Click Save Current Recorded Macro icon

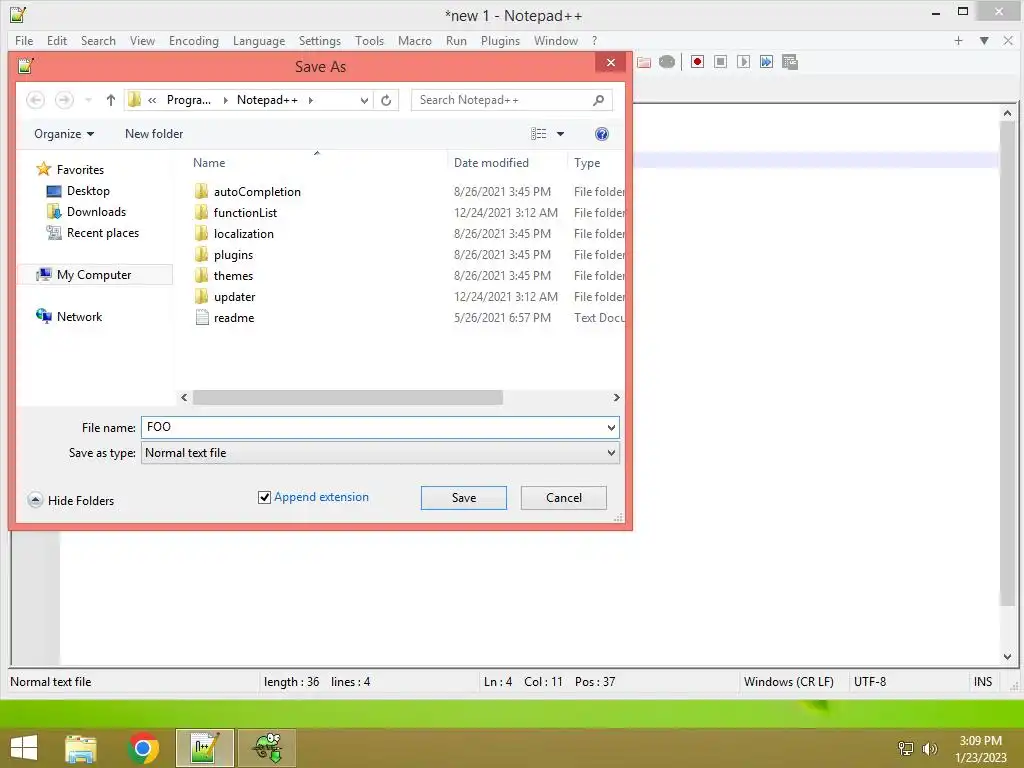tap(790, 62)
